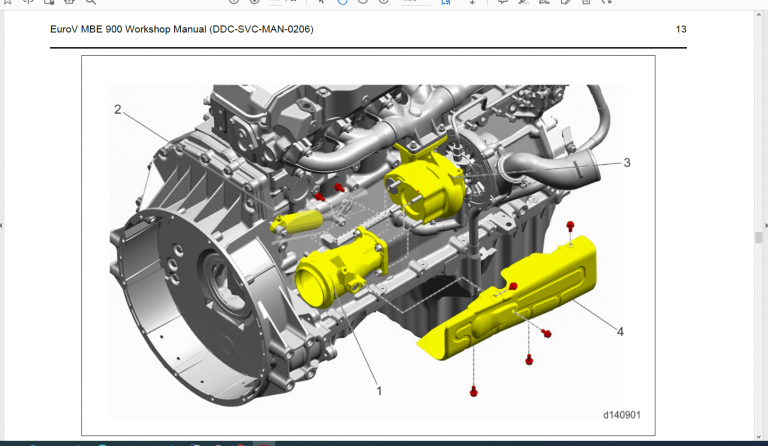Viewport: 768px width, 446px height.
Task: Click the figure ID d140901 label
Action: coord(622,414)
